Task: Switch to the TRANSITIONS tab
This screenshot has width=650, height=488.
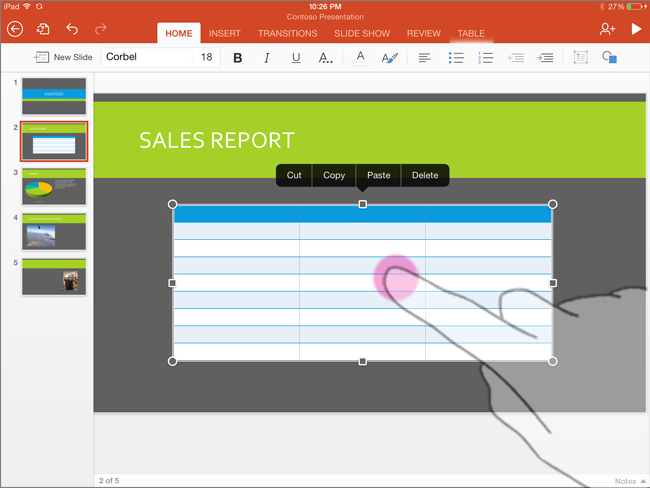Action: point(287,33)
